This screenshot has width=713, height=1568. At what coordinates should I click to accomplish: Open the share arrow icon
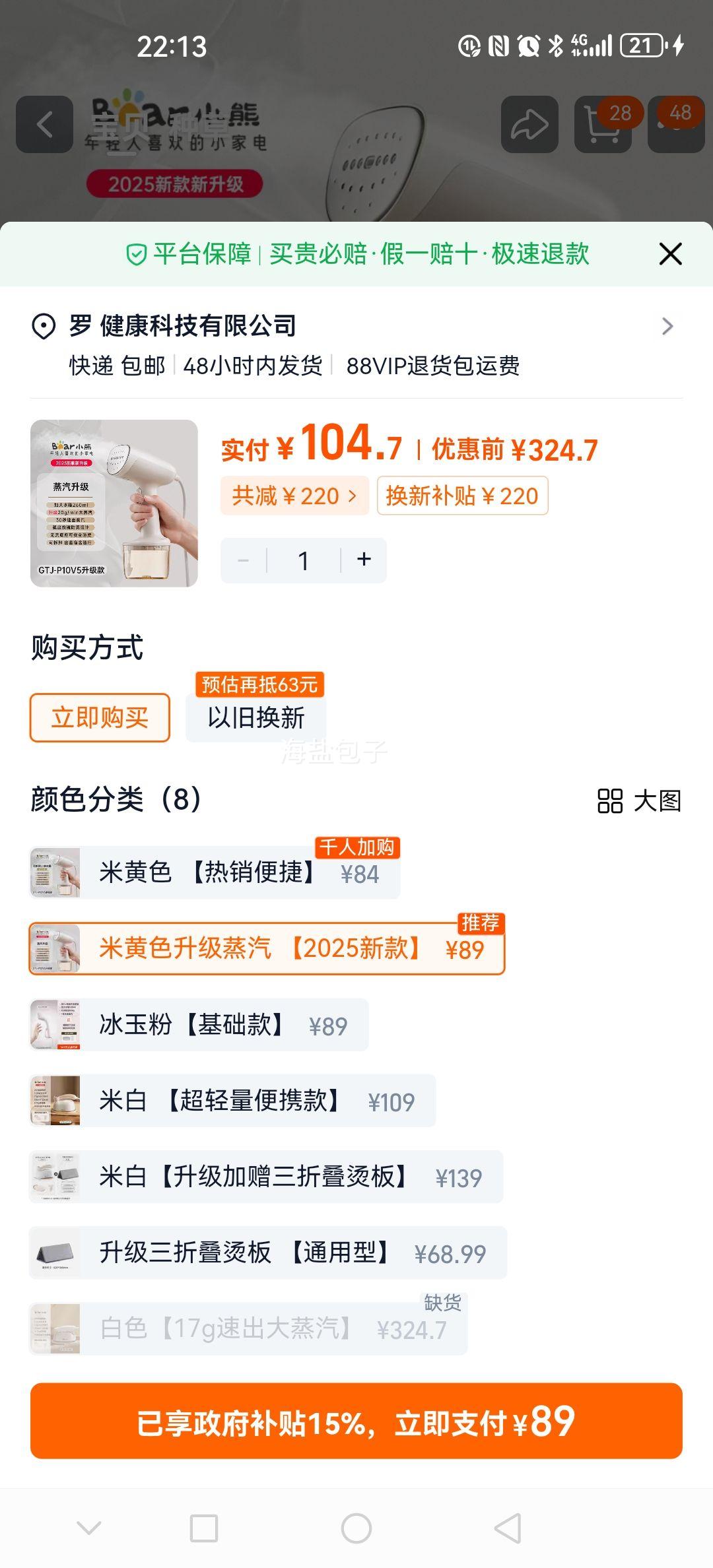point(529,124)
